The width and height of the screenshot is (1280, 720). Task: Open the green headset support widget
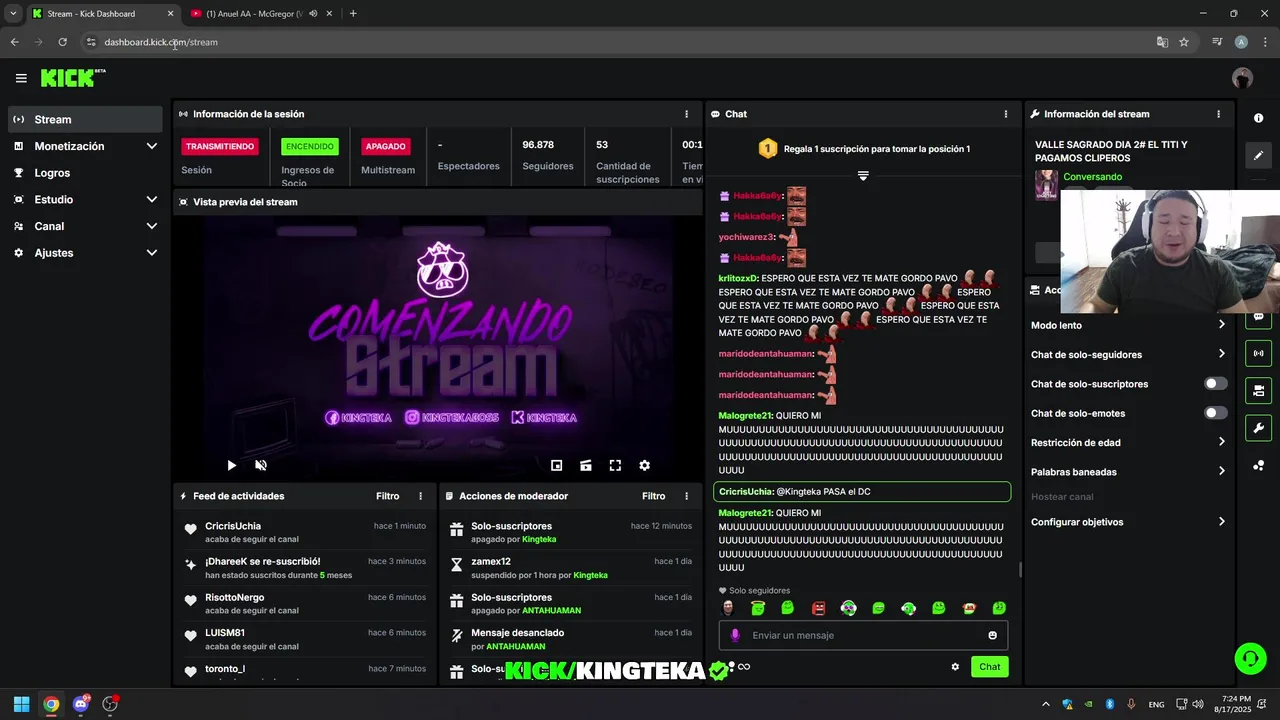1250,657
